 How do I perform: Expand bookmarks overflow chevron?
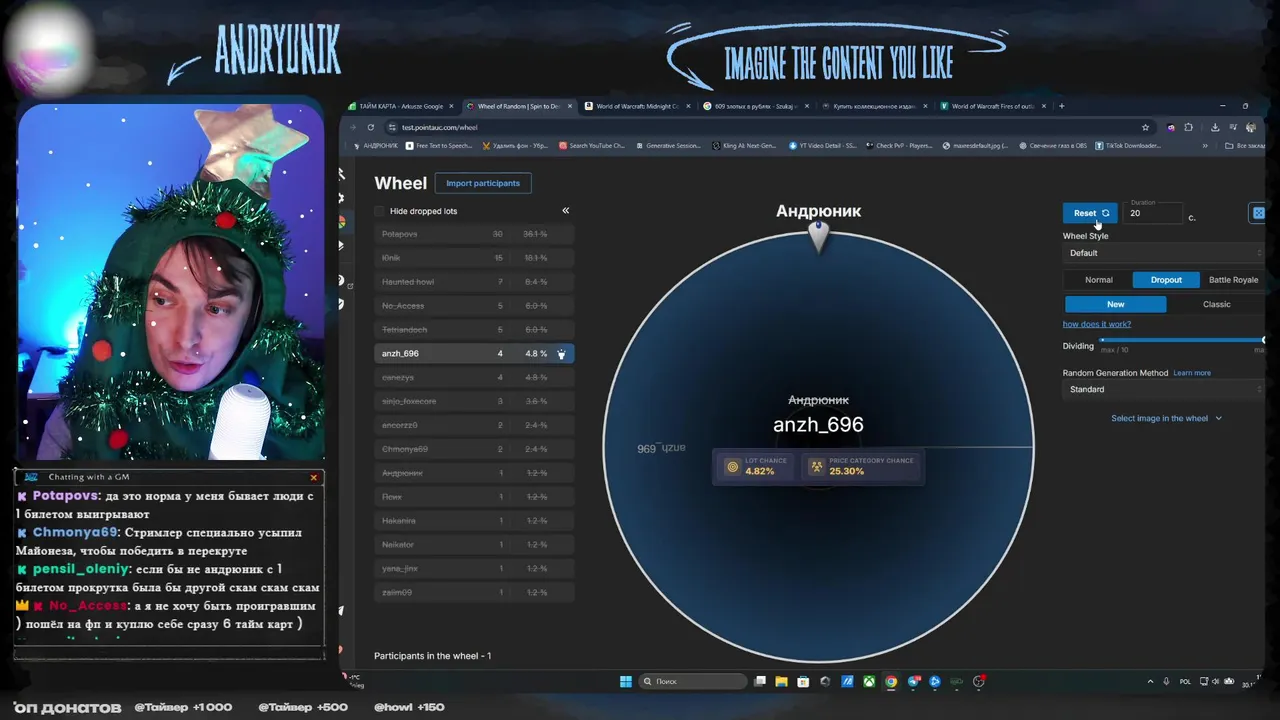point(1204,146)
